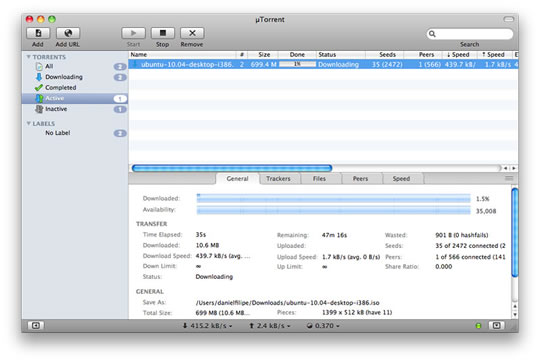The image size is (540, 362).
Task: Click the Downloaded pieces progress bar
Action: click(x=333, y=198)
